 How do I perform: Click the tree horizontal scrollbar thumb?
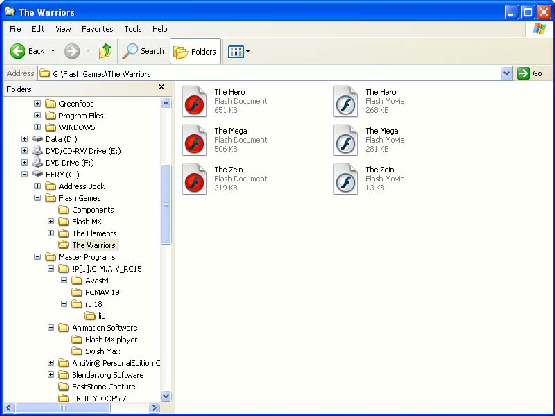[x=63, y=408]
